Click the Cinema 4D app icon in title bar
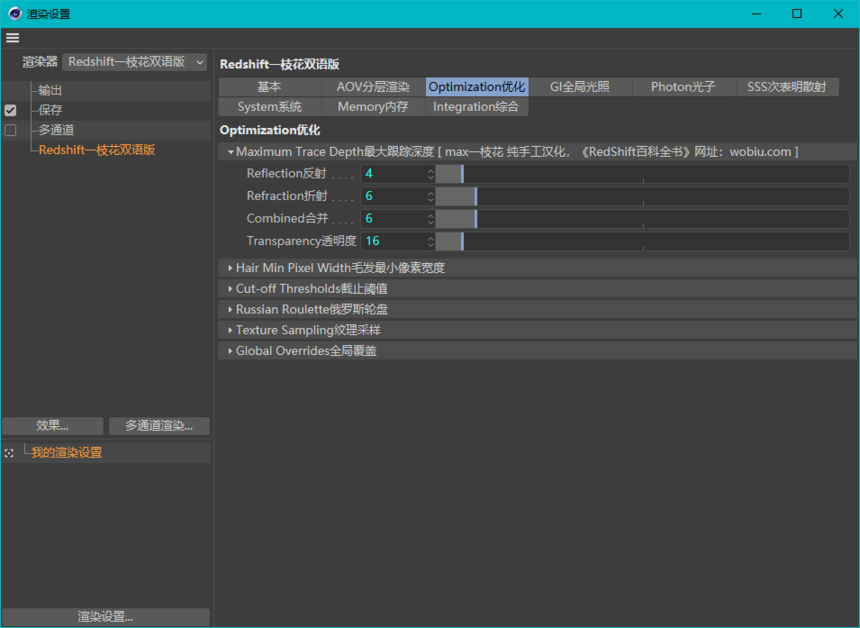This screenshot has width=860, height=628. click(x=15, y=14)
